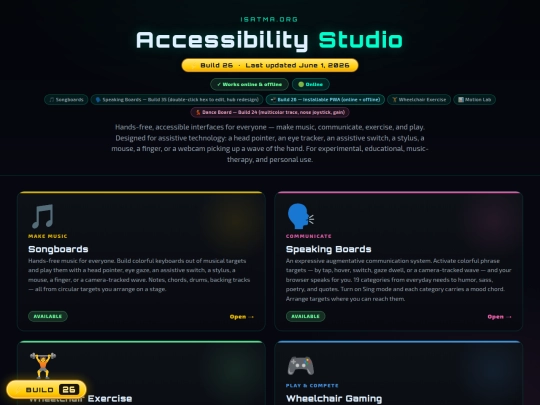The width and height of the screenshot is (540, 405).
Task: Click the Accessibility Studio heading
Action: 269,40
